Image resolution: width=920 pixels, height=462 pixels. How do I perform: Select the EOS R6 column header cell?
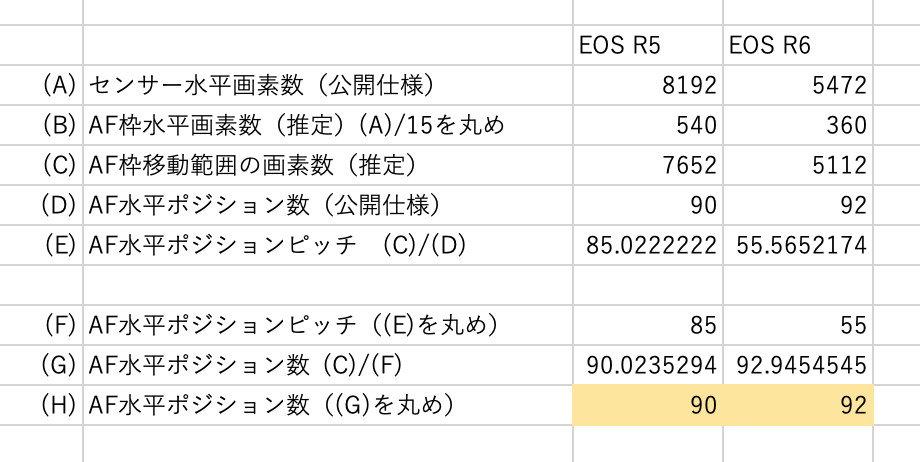click(797, 46)
